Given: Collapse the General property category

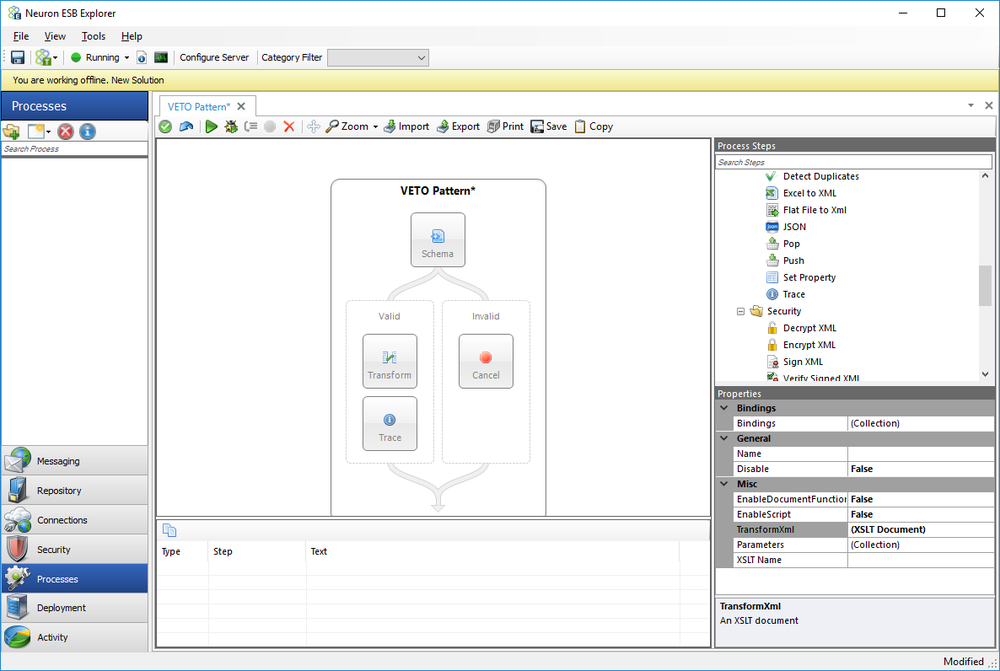Looking at the screenshot, I should (724, 438).
